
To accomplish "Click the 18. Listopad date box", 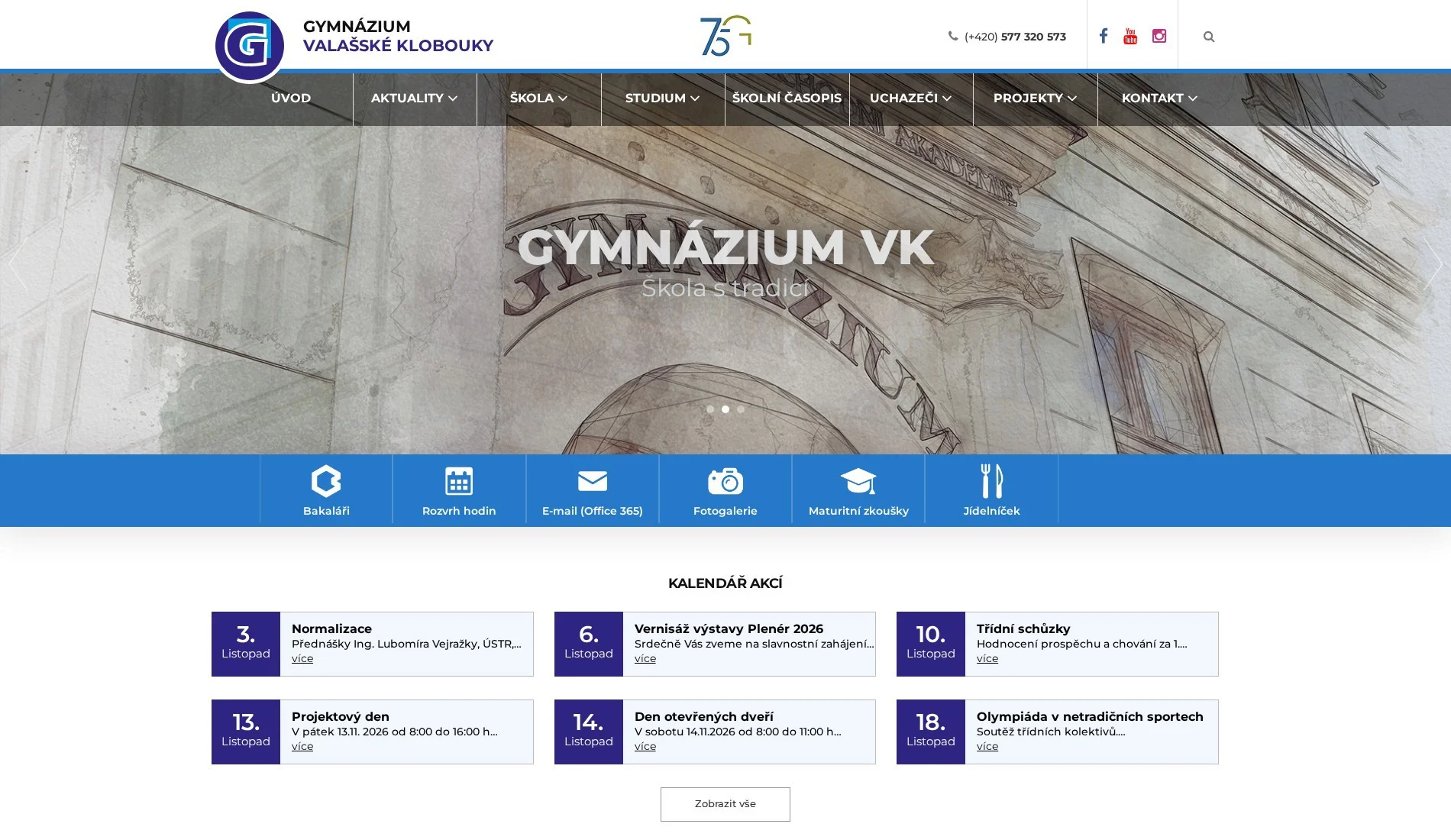I will (x=931, y=732).
